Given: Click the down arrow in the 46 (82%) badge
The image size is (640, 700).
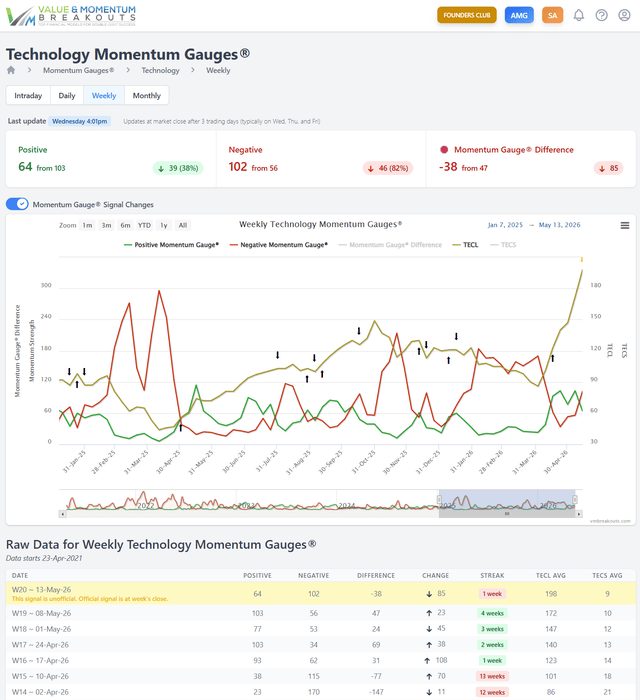Looking at the screenshot, I should [370, 168].
